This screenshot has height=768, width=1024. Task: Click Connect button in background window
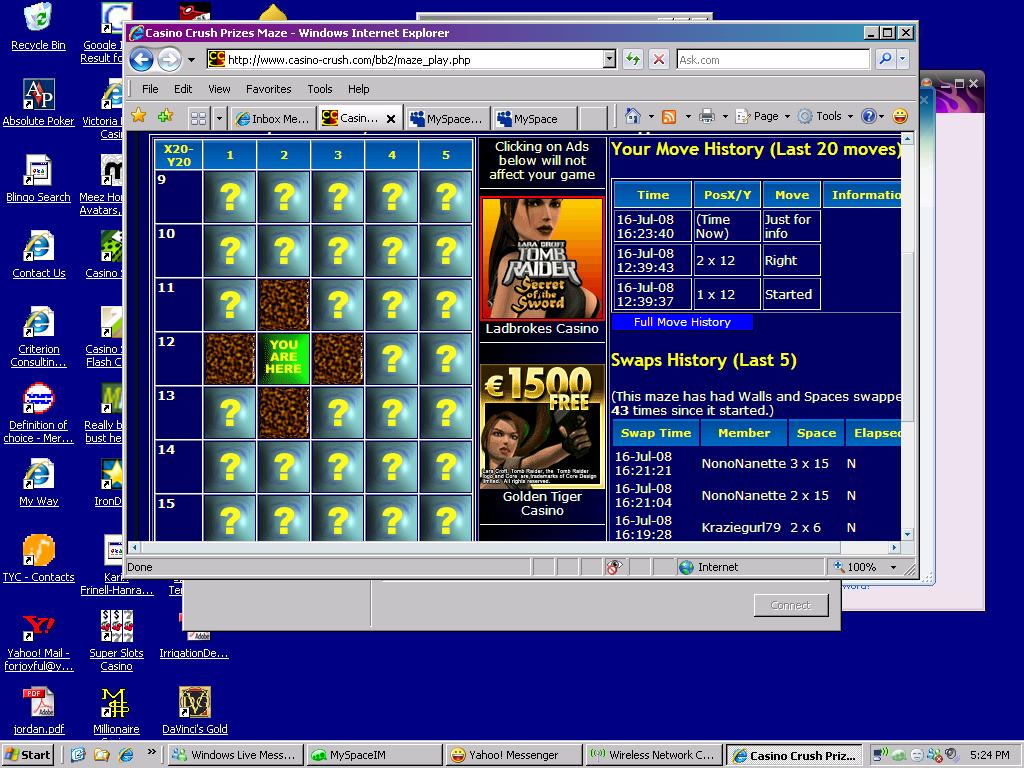point(791,605)
